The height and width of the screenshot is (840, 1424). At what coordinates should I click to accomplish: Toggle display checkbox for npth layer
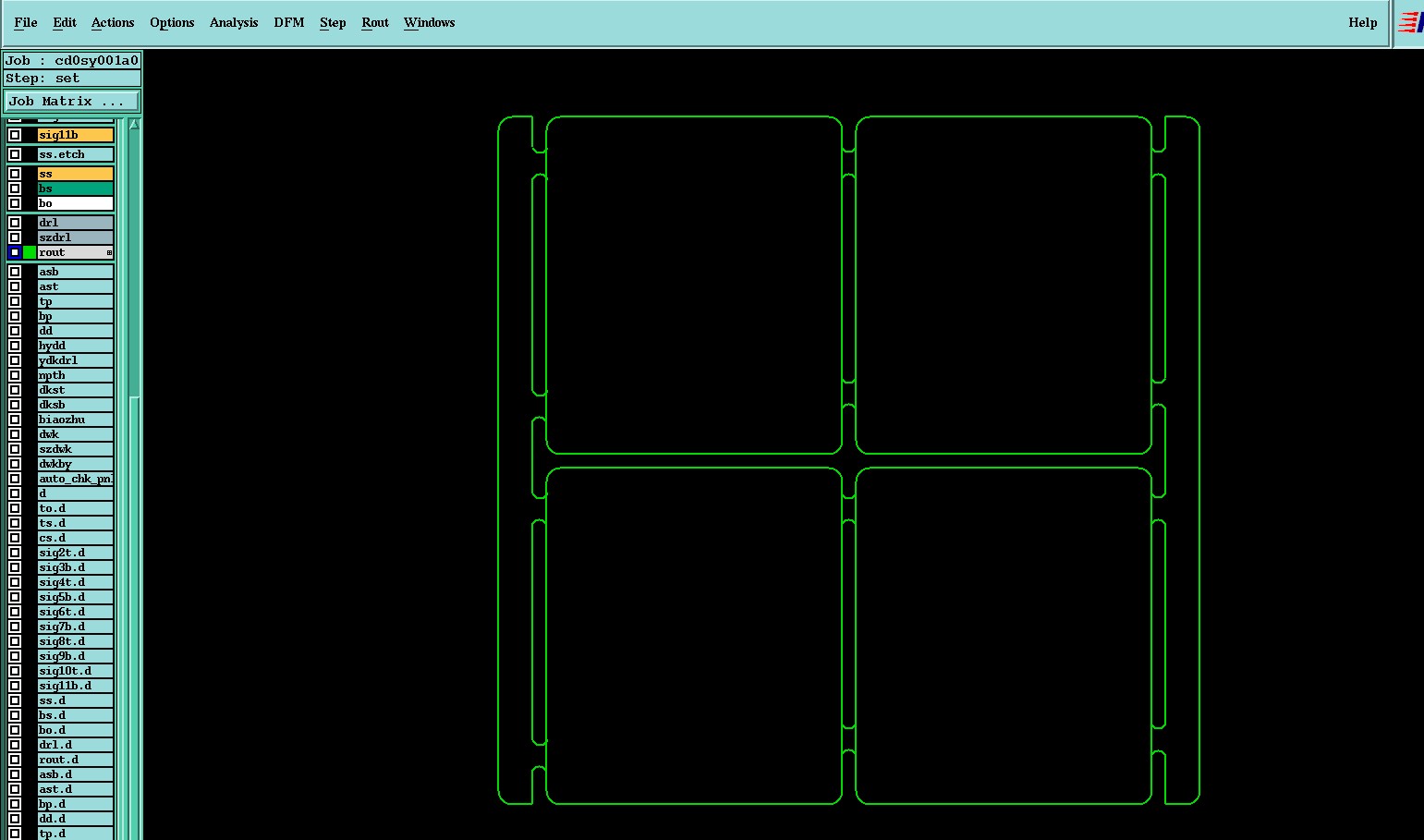tap(15, 375)
